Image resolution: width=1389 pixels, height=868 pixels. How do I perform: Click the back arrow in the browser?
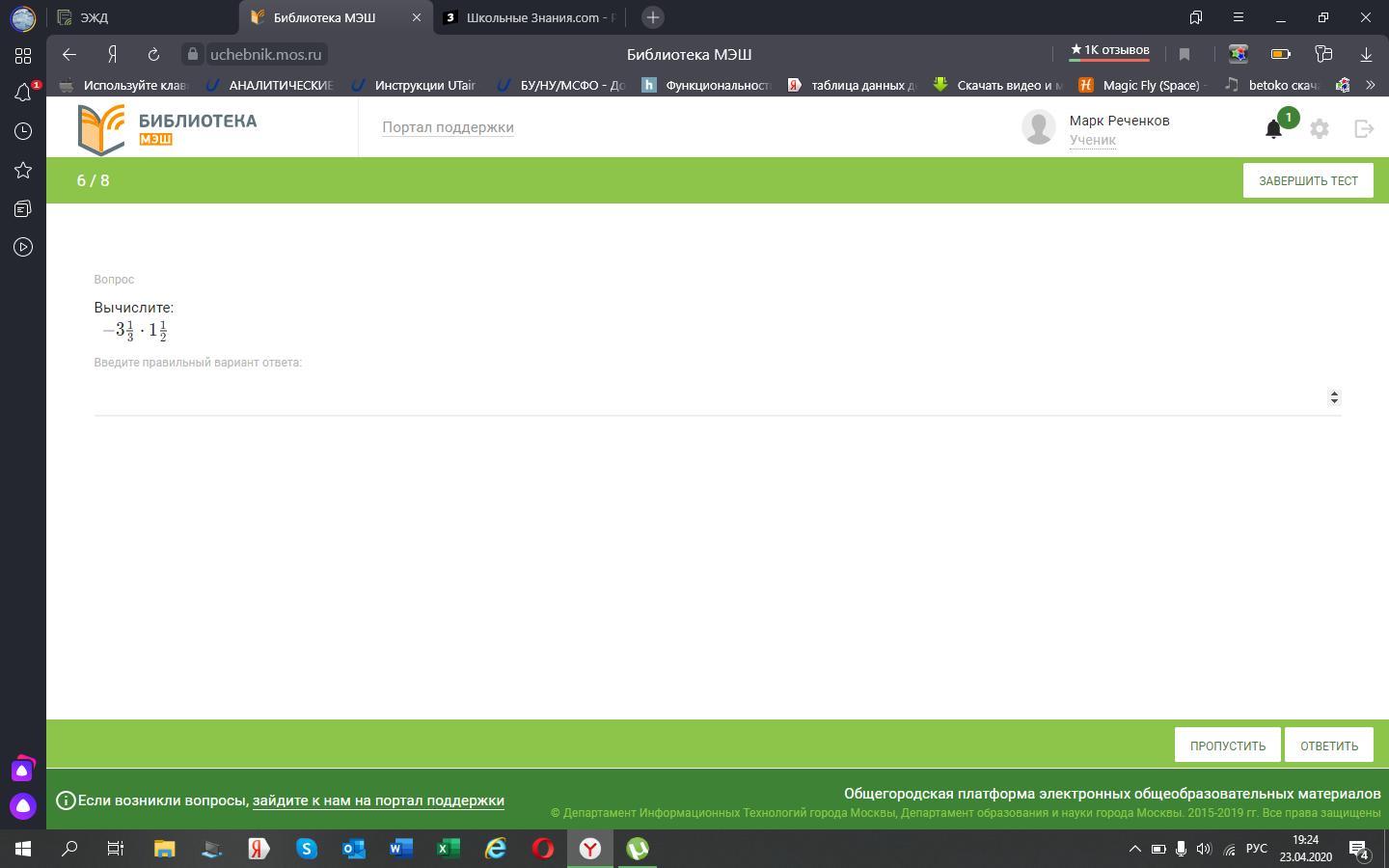coord(68,54)
